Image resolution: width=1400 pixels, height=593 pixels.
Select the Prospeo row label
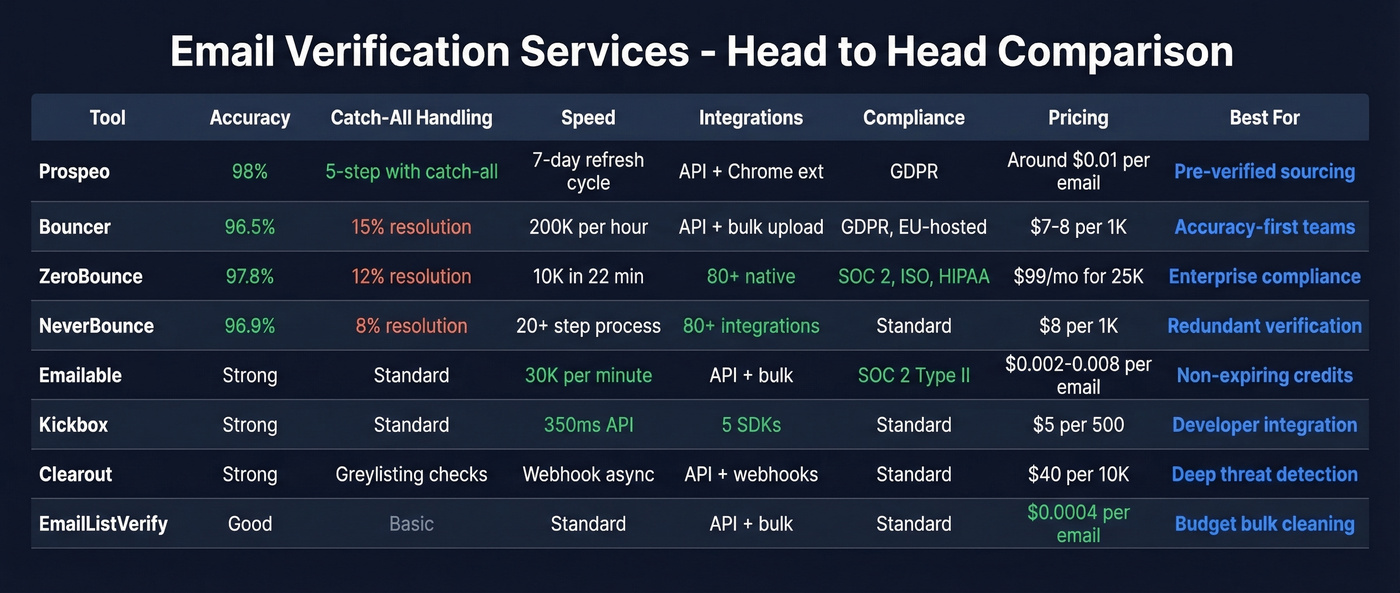74,171
